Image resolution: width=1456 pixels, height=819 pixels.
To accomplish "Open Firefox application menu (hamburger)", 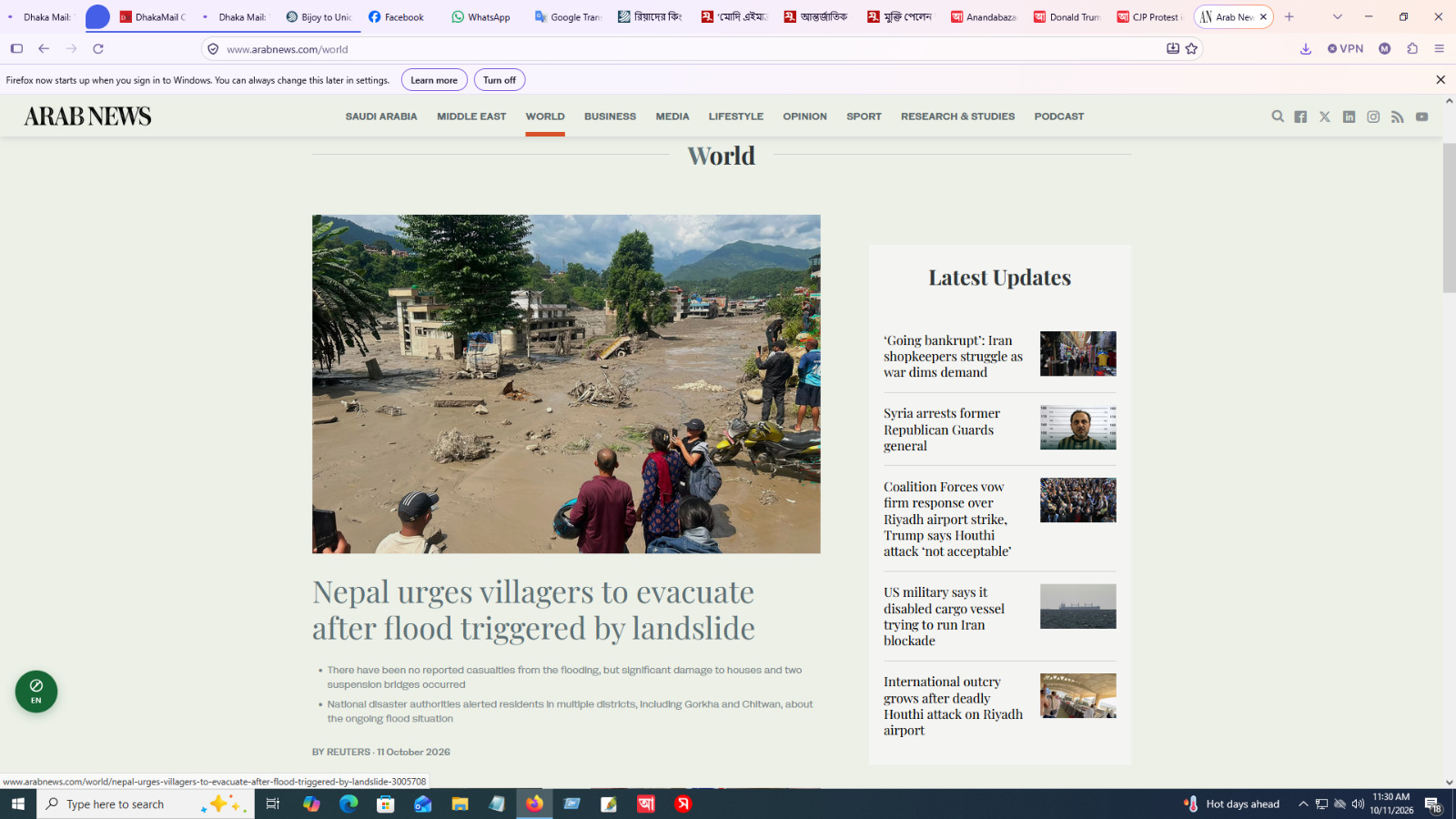I will click(x=1439, y=49).
